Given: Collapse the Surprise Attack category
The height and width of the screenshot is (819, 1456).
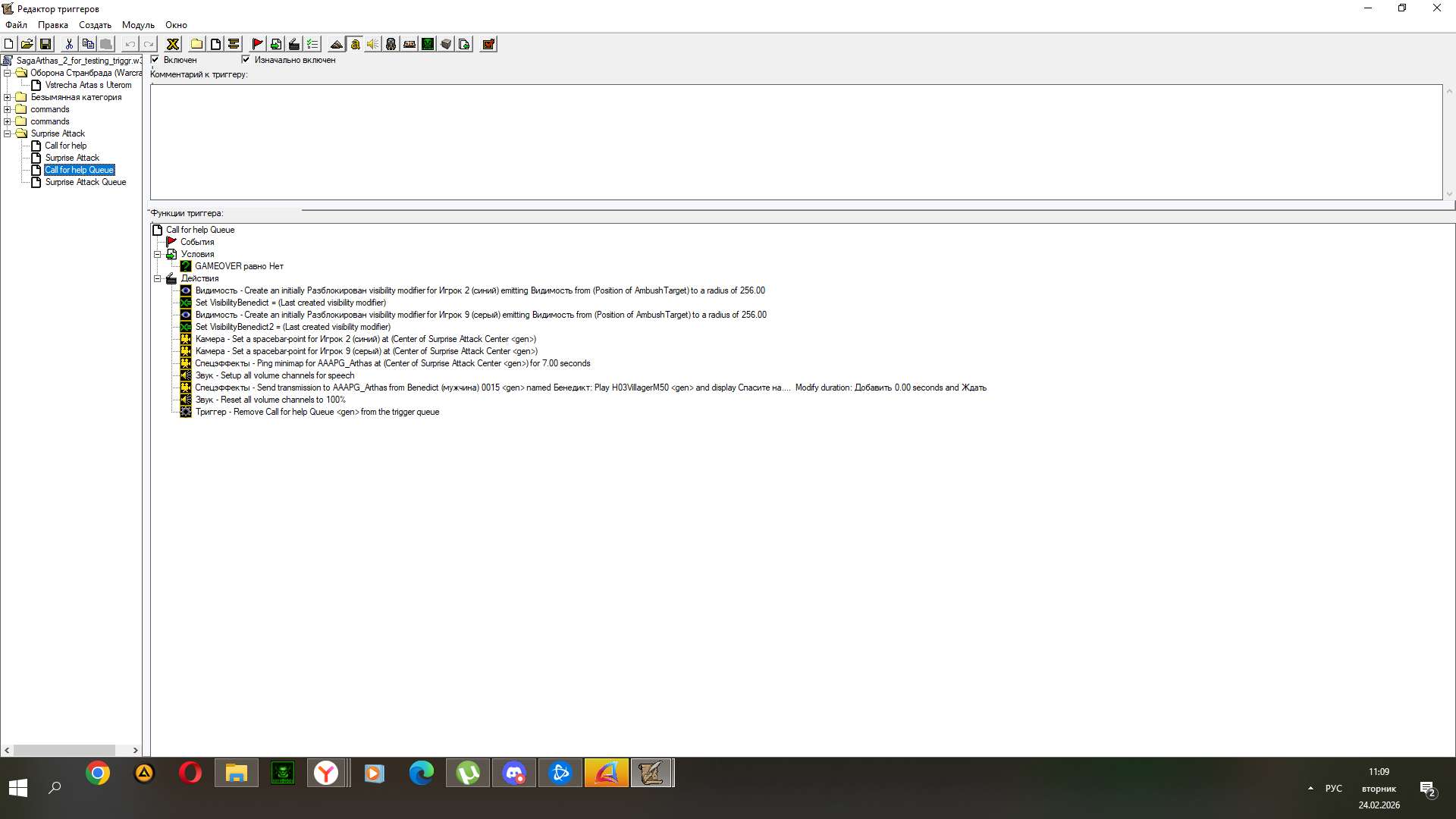Looking at the screenshot, I should pos(8,133).
